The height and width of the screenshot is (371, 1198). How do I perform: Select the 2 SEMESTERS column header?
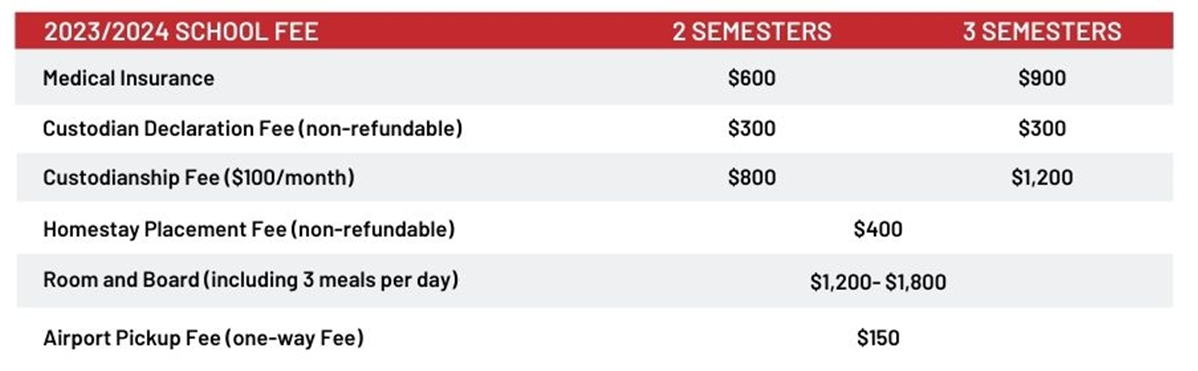coord(751,31)
